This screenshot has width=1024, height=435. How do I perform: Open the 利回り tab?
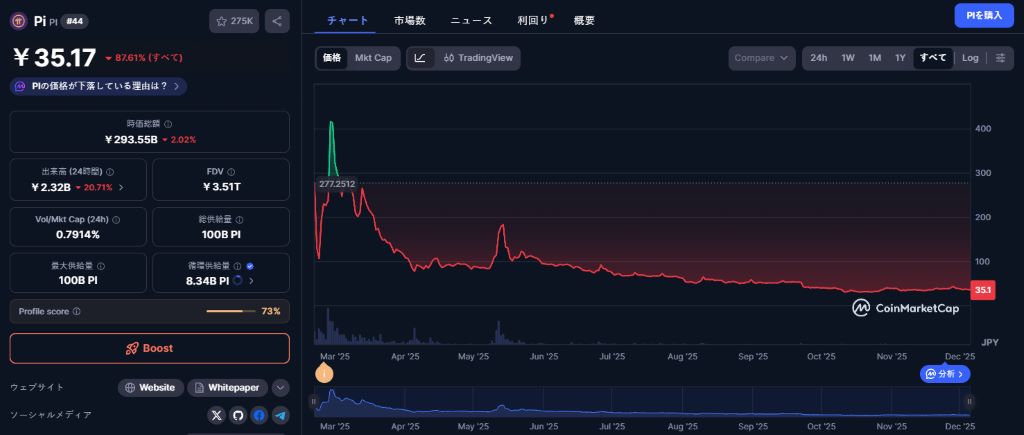click(534, 21)
